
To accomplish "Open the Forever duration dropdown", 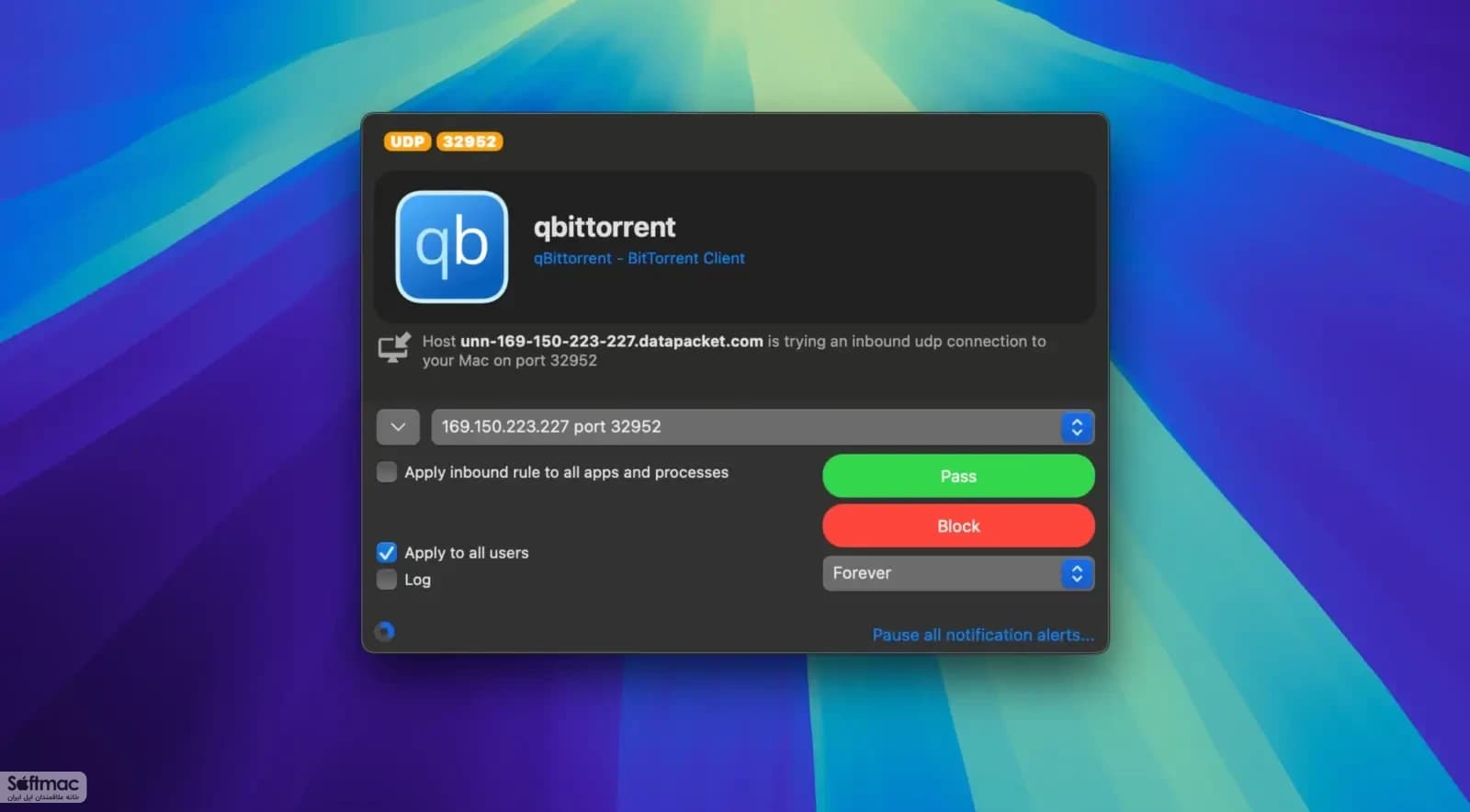I will (958, 573).
